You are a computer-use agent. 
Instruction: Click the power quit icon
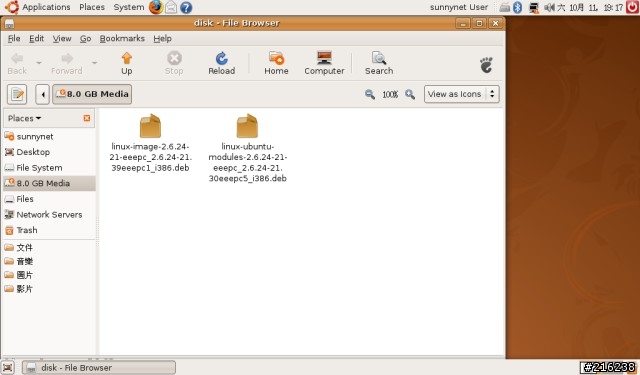632,7
